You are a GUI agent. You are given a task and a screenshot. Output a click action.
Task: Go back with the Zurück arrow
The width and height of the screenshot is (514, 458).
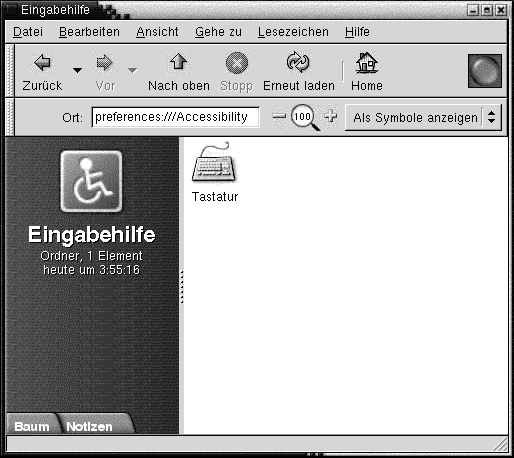click(42, 63)
